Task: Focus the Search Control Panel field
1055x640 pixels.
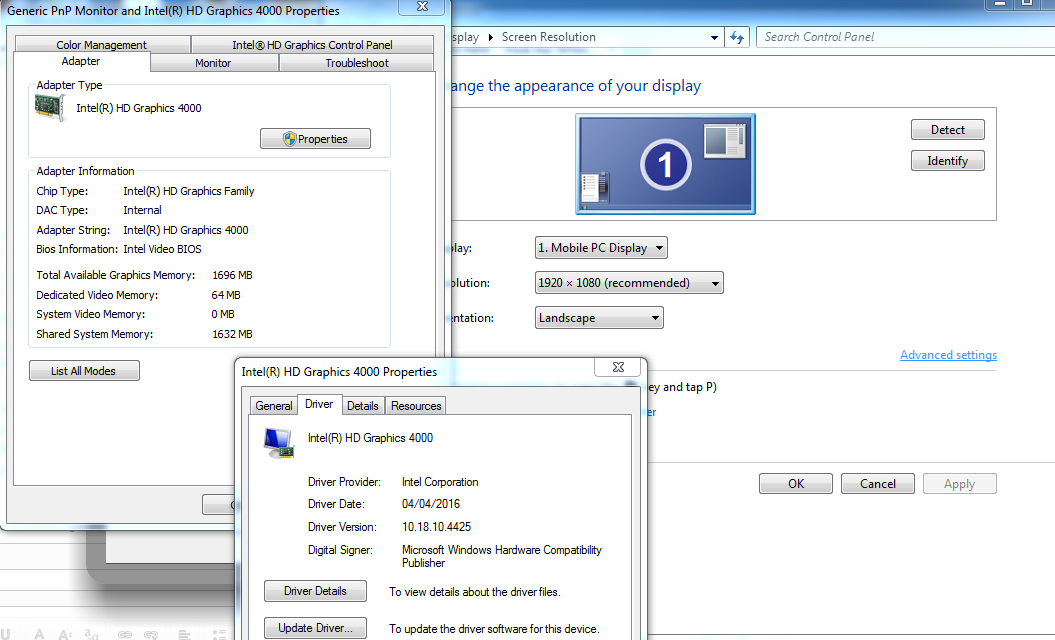Action: 905,37
